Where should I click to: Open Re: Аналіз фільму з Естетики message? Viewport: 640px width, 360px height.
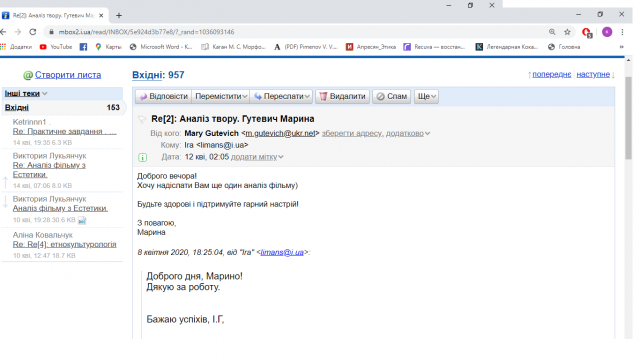click(49, 170)
